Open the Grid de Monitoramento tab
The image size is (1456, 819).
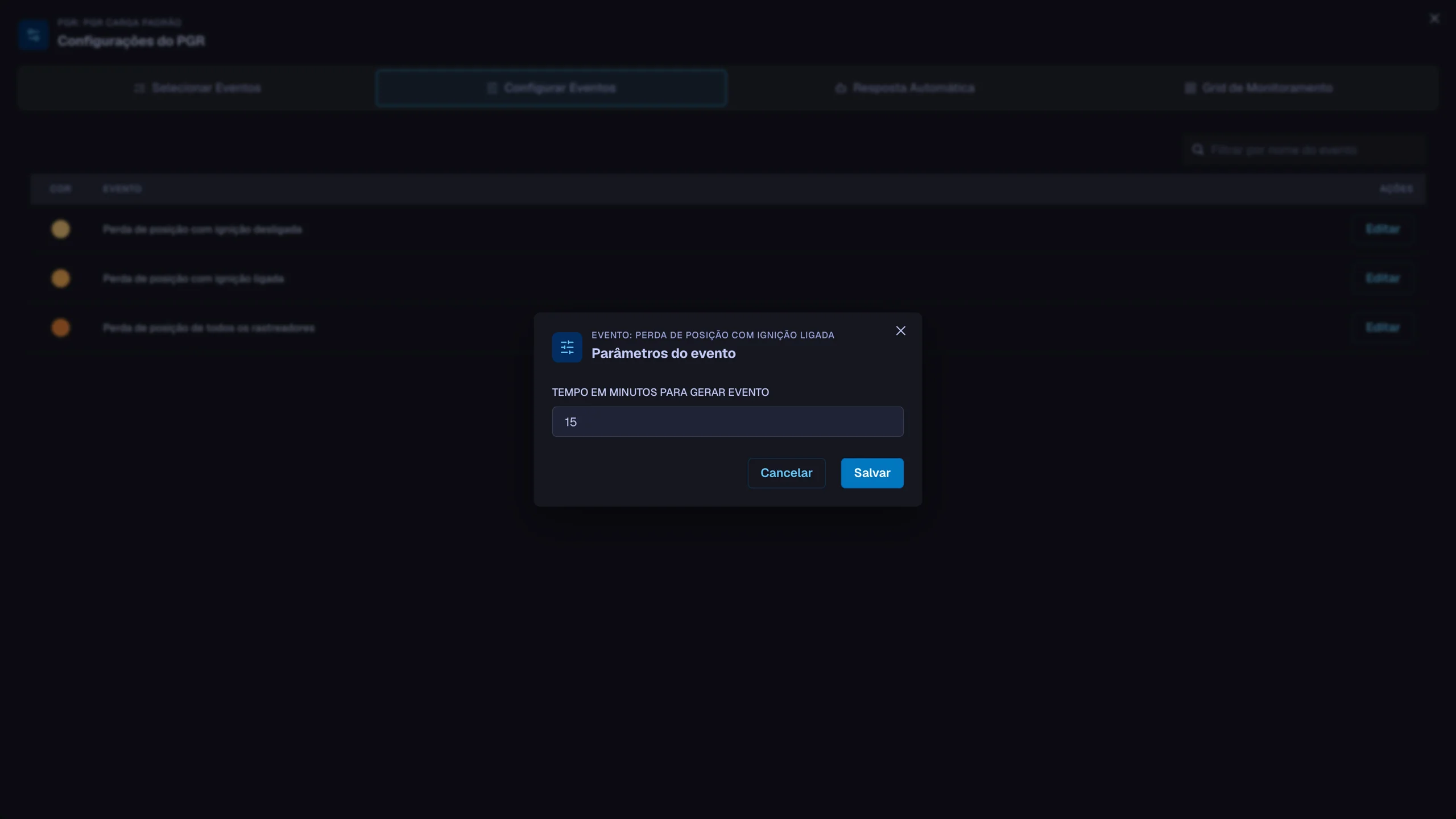coord(1258,88)
